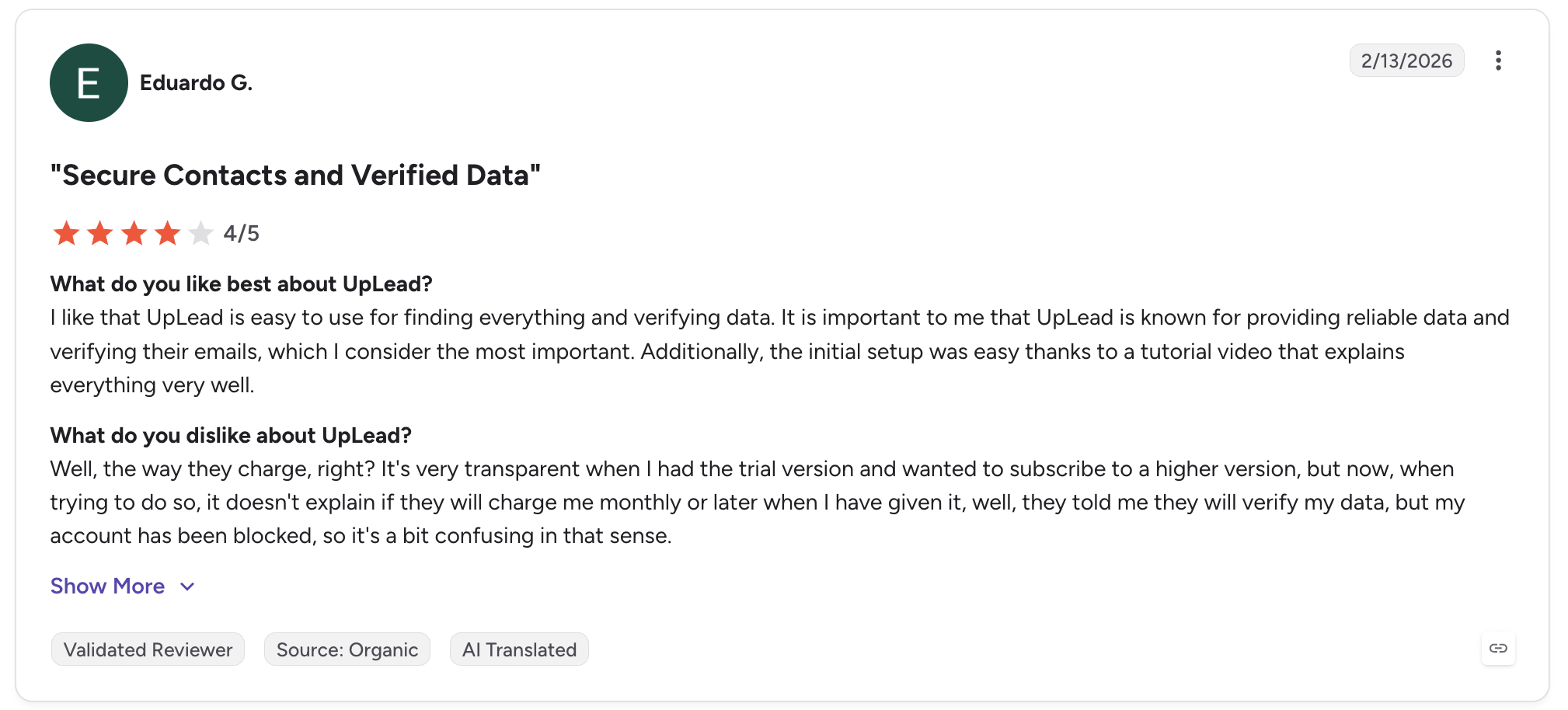Click the third orange rating star
The image size is (1568, 710).
coord(134,233)
